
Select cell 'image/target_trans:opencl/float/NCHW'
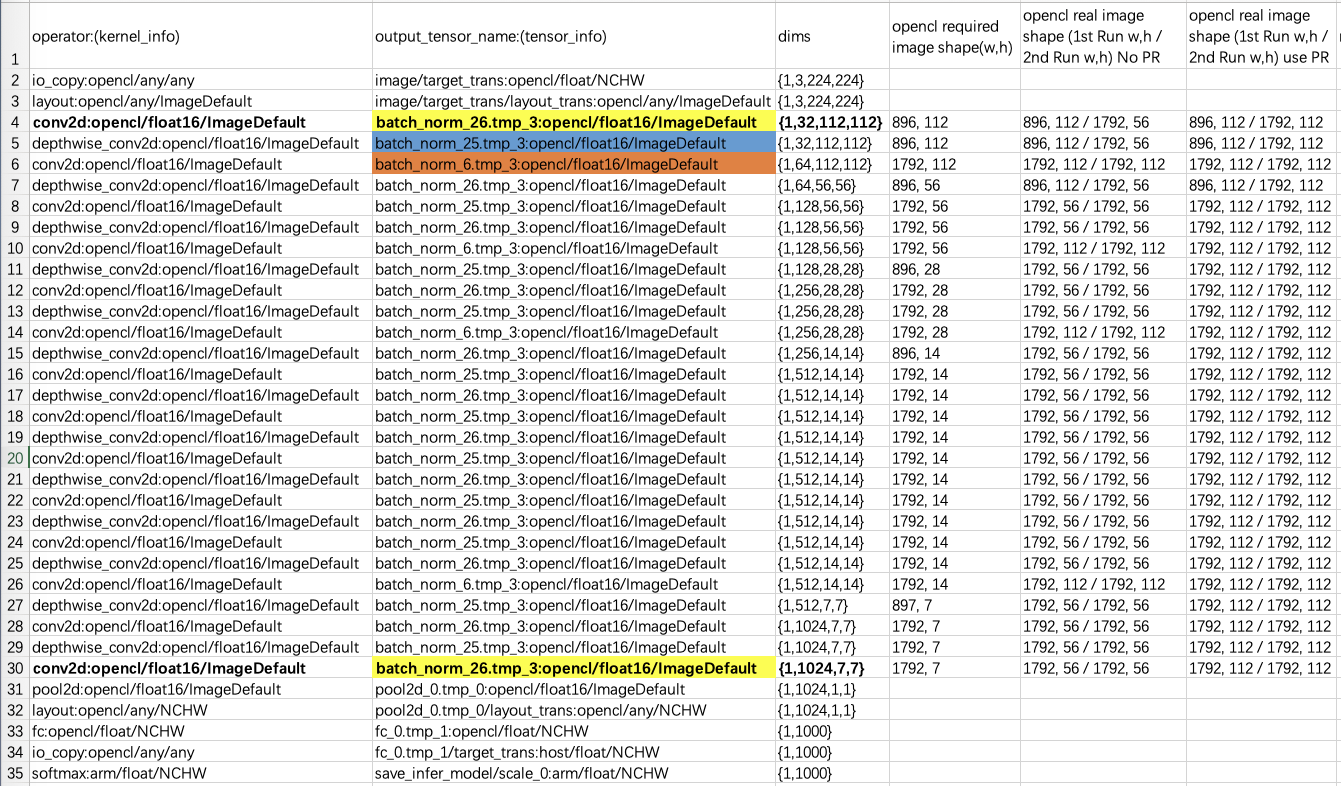(573, 80)
